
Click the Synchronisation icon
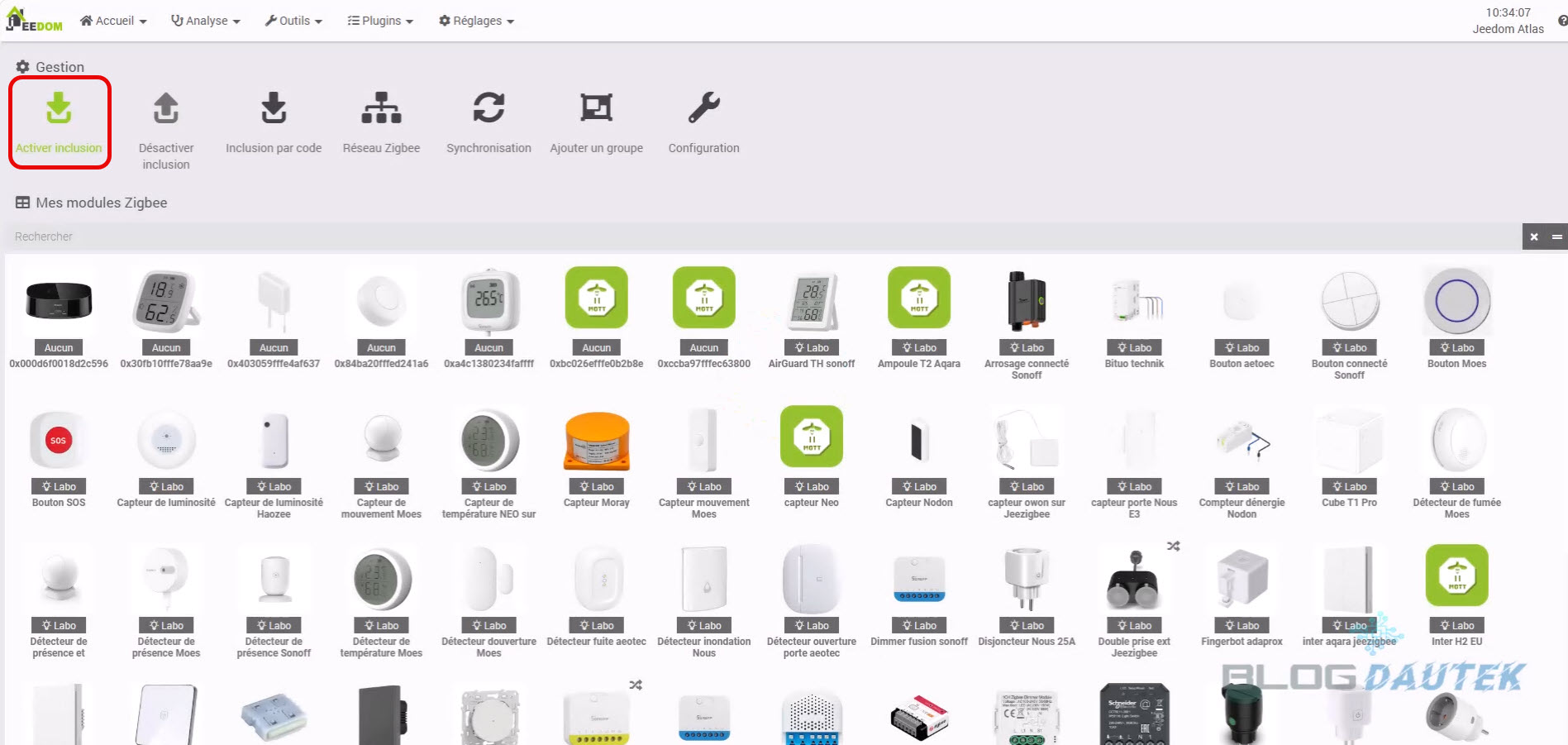click(489, 107)
